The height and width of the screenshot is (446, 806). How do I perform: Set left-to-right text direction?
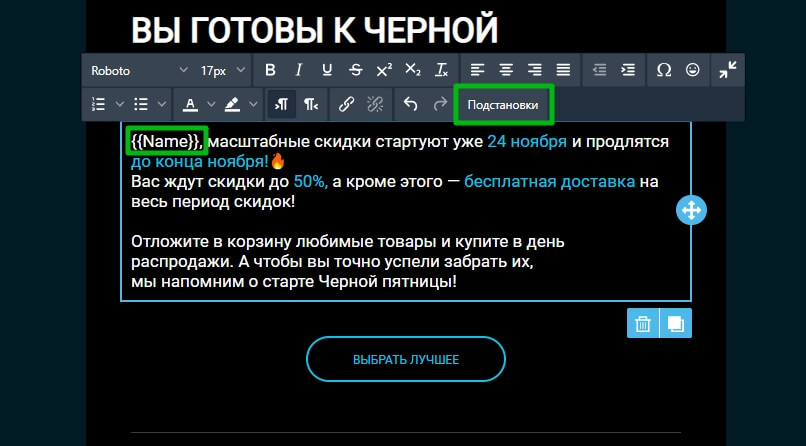[x=282, y=104]
